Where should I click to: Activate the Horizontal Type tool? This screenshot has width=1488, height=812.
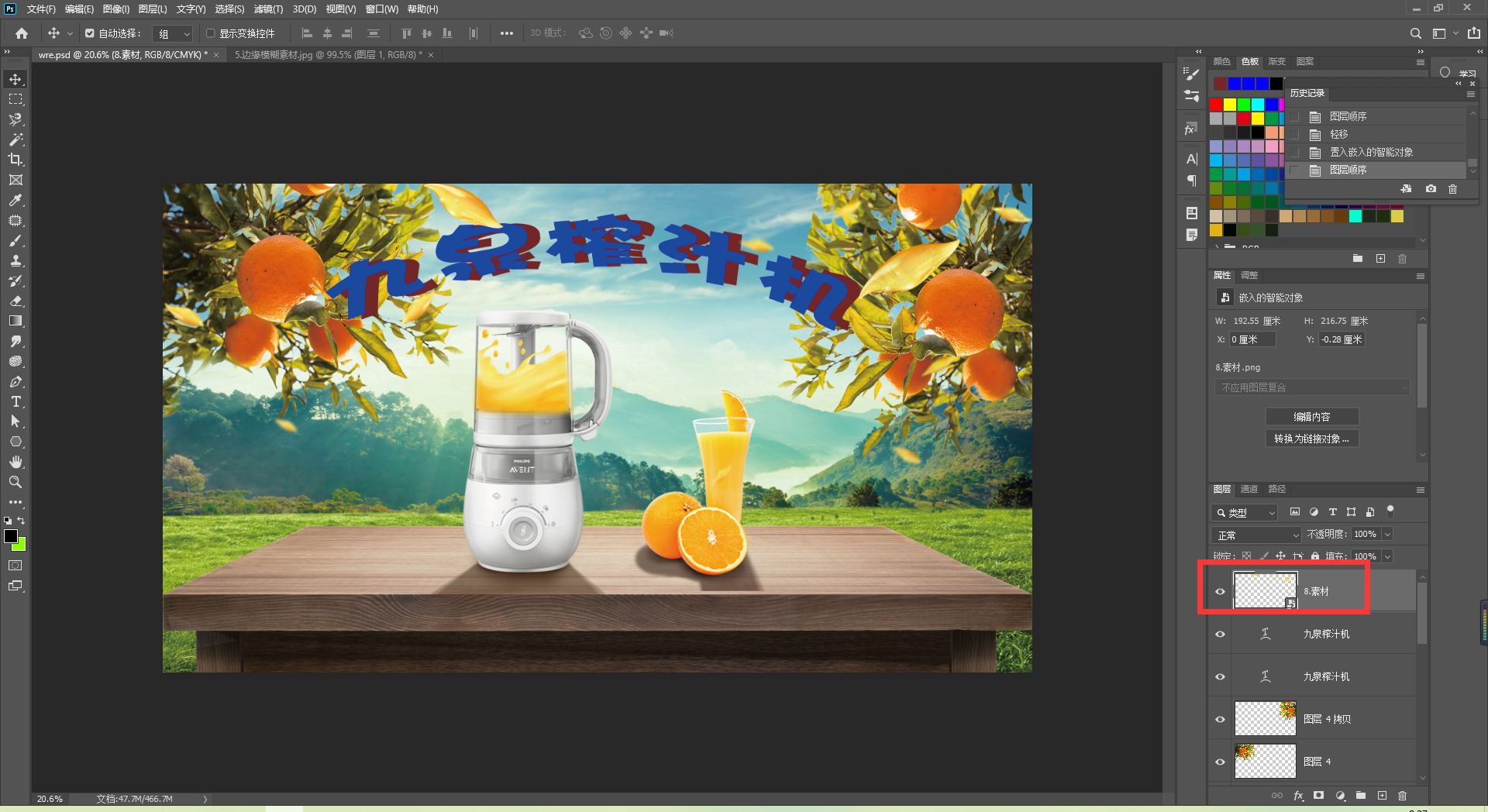(x=15, y=401)
